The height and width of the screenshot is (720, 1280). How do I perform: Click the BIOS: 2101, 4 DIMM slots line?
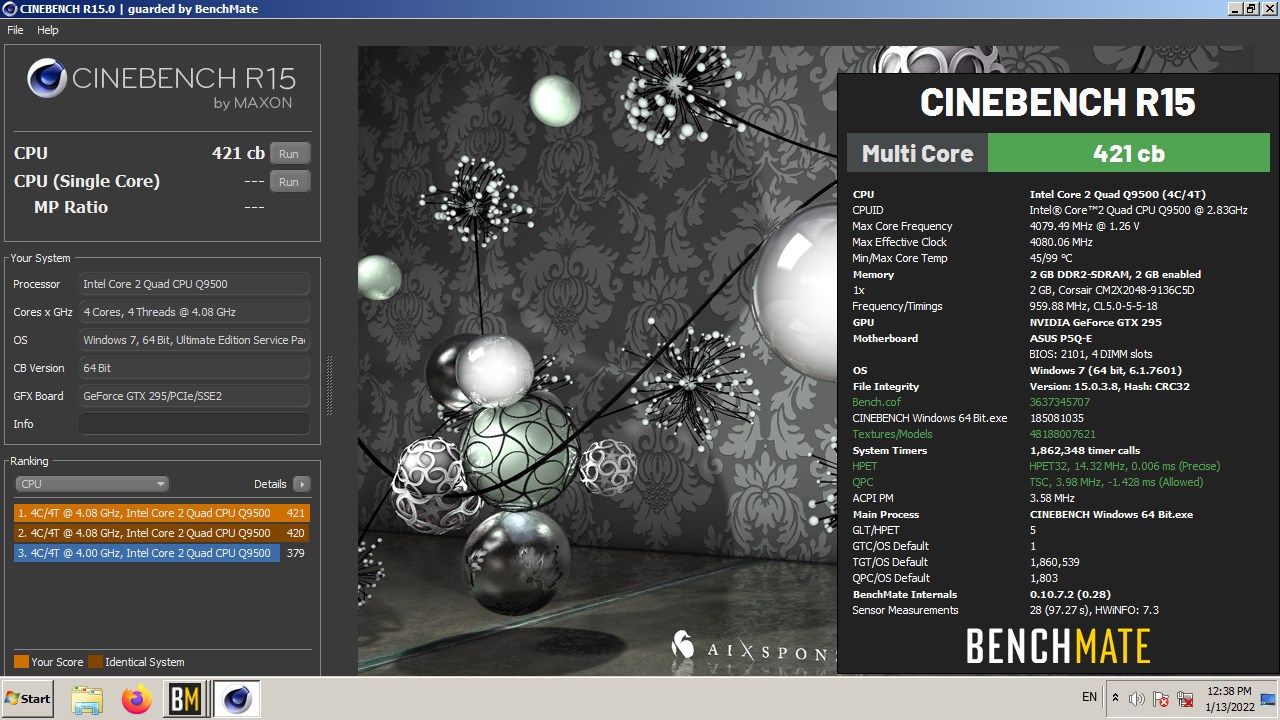(x=1091, y=354)
